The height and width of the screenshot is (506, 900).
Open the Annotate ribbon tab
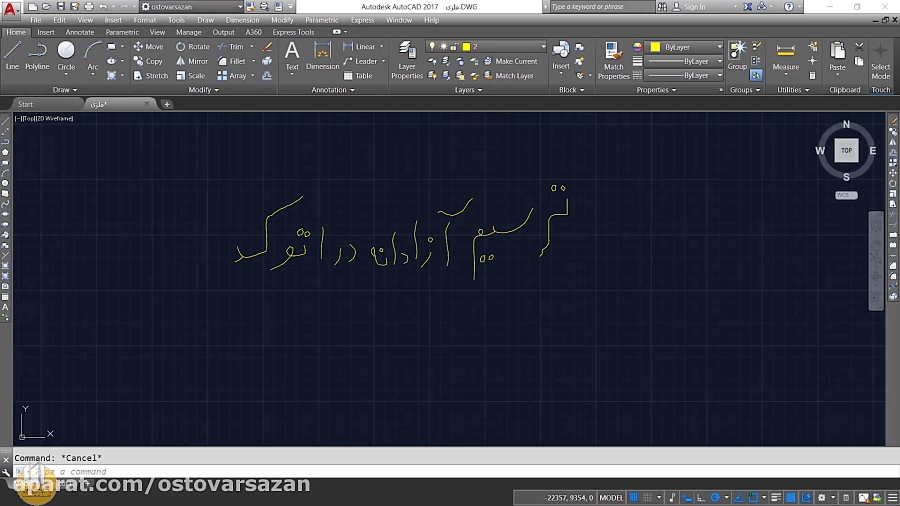[x=80, y=32]
